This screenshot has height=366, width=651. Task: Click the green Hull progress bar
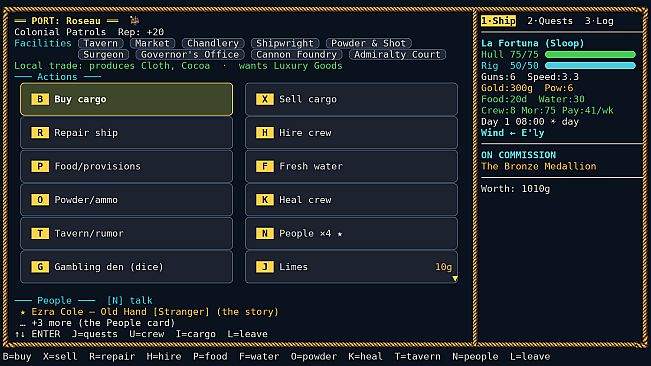pos(590,54)
